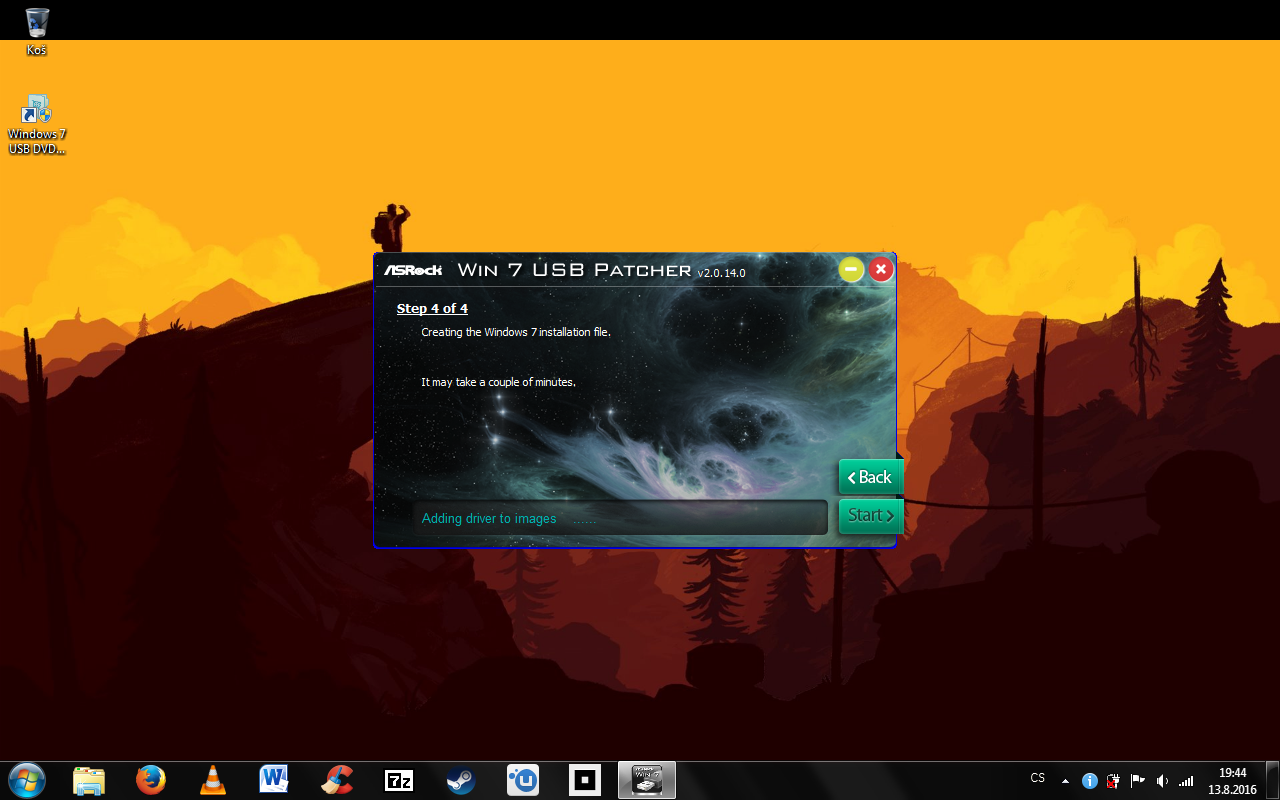
Task: Launch Firefox from the taskbar
Action: pyautogui.click(x=151, y=780)
